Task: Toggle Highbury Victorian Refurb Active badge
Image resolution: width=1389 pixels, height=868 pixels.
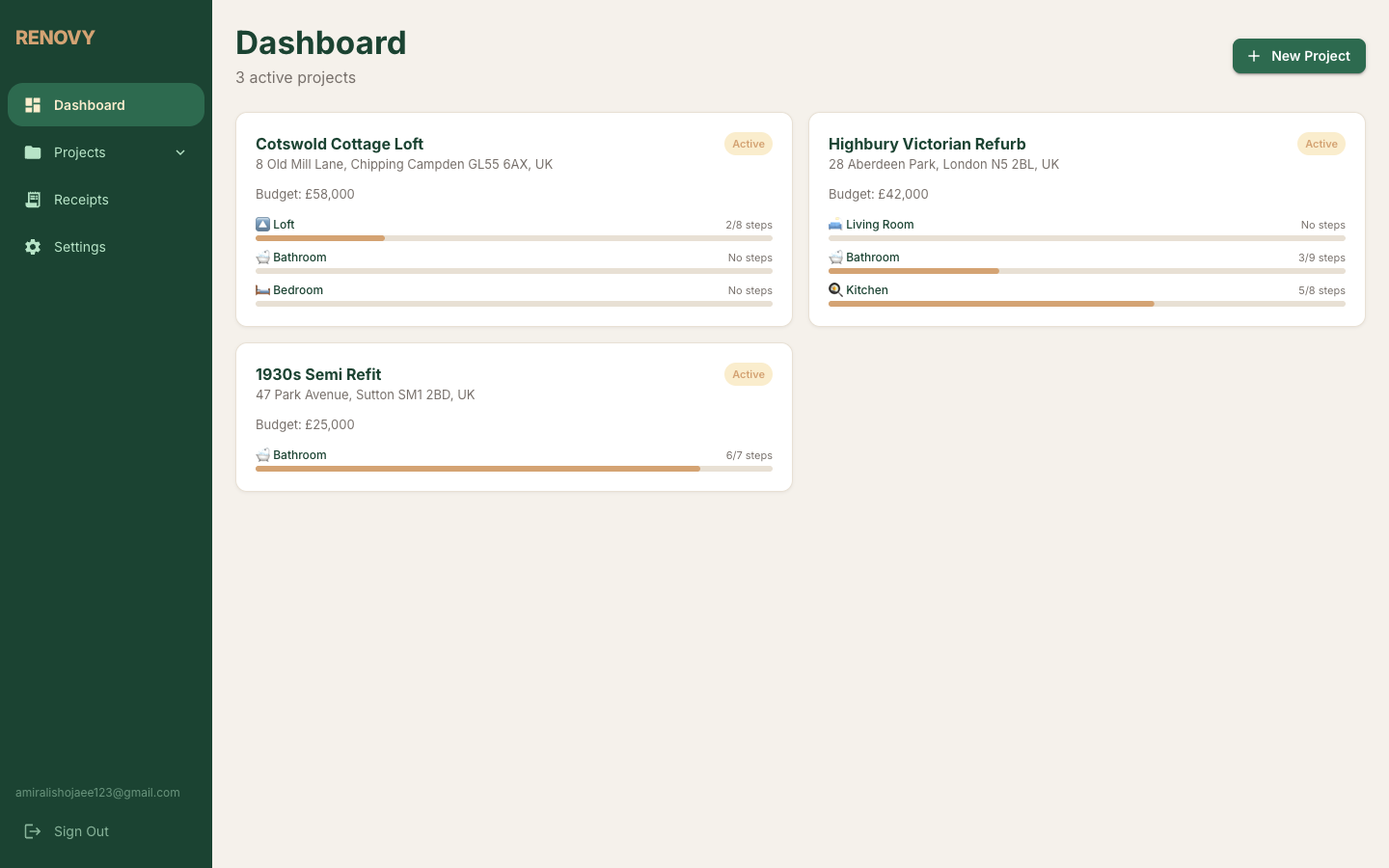Action: [x=1321, y=144]
